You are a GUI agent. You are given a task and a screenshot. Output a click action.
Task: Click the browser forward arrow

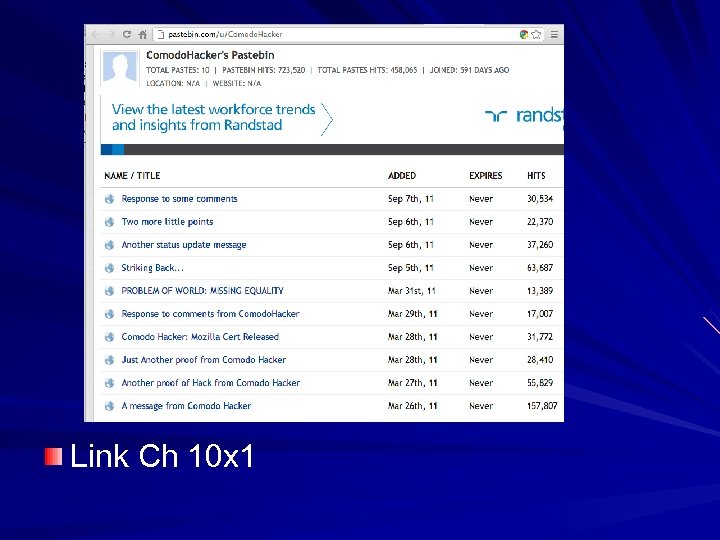pyautogui.click(x=111, y=34)
